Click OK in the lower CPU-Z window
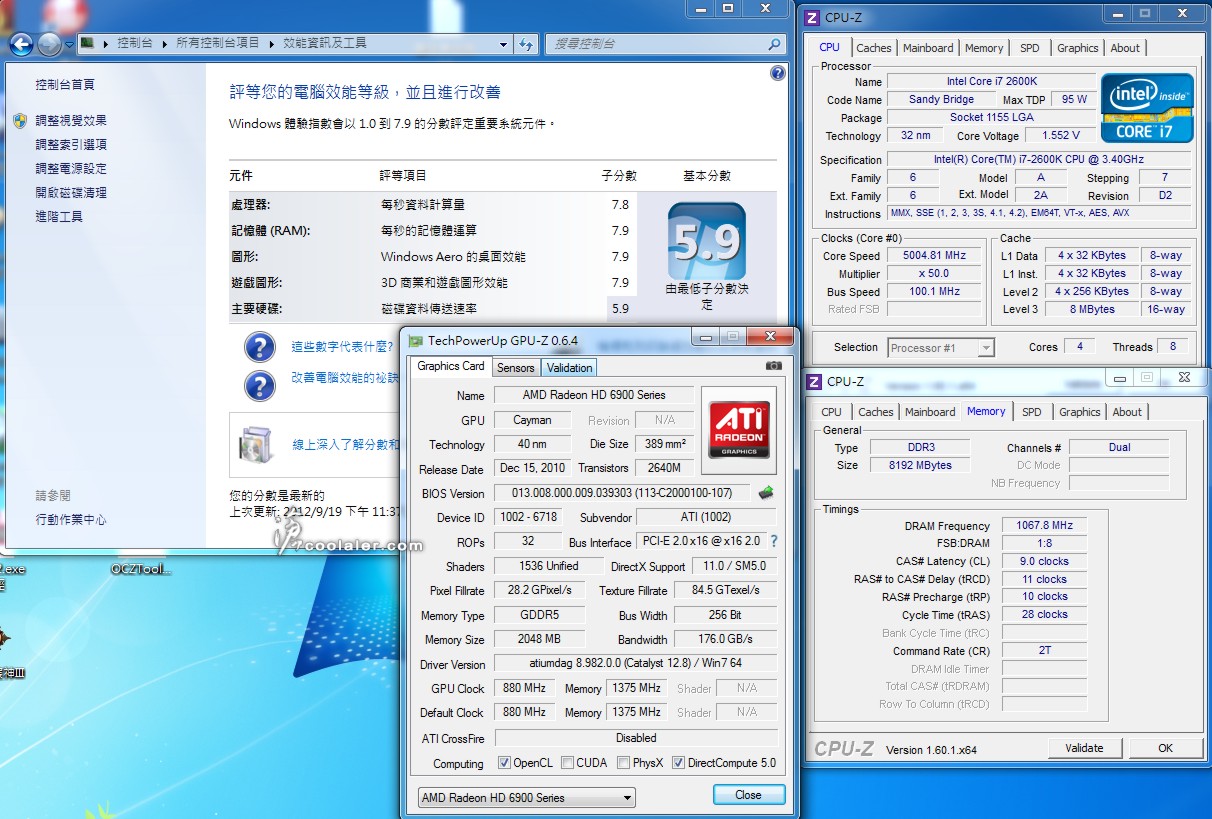Screen dimensions: 1212x819 (x=1165, y=748)
